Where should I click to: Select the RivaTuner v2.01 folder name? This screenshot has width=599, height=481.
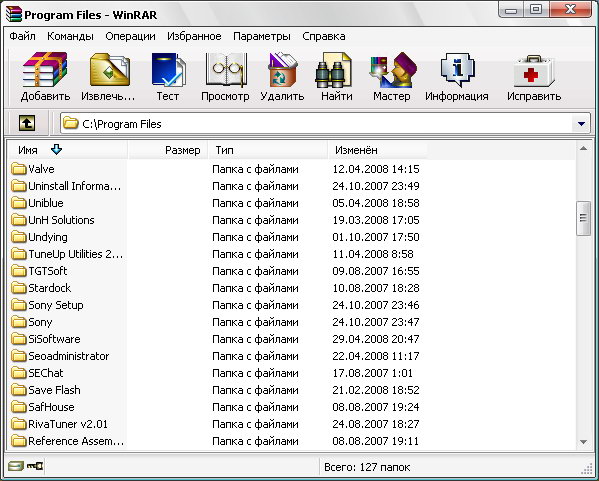pyautogui.click(x=68, y=424)
